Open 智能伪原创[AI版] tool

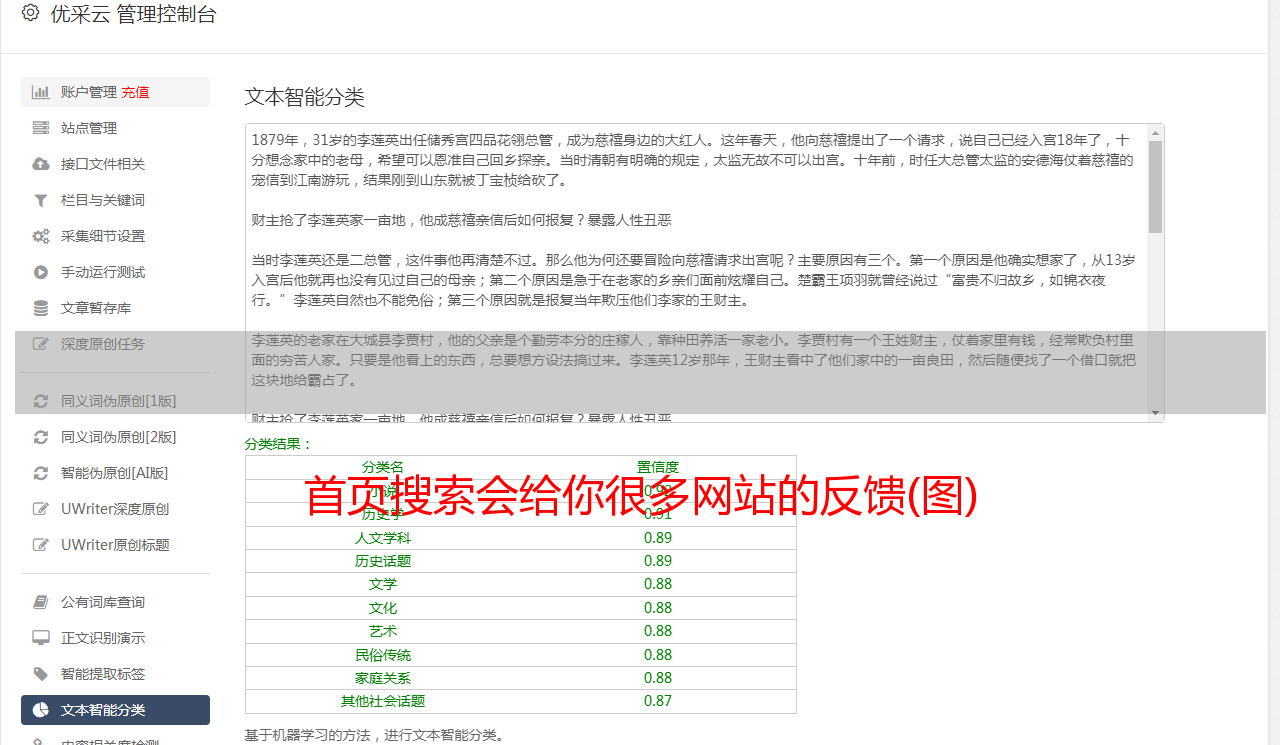pyautogui.click(x=115, y=473)
